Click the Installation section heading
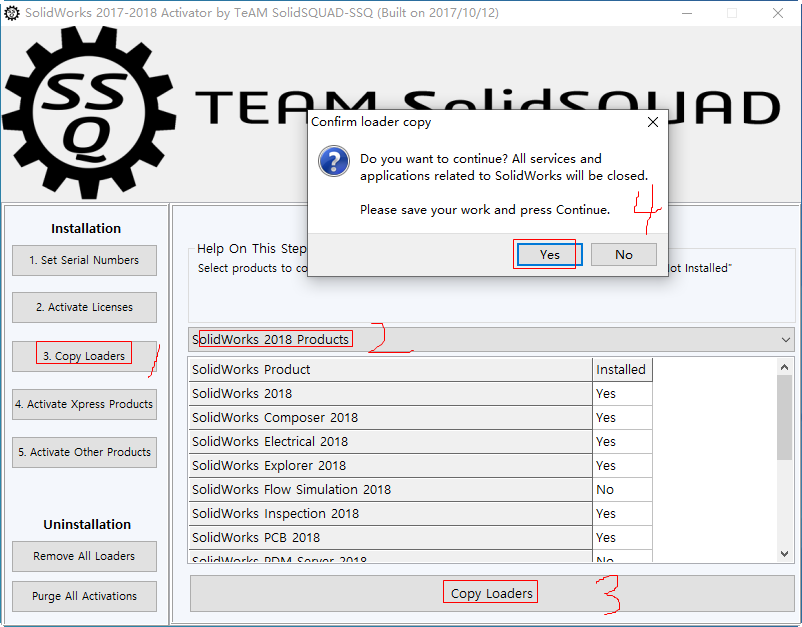Screen dimensions: 802x627 click(86, 229)
